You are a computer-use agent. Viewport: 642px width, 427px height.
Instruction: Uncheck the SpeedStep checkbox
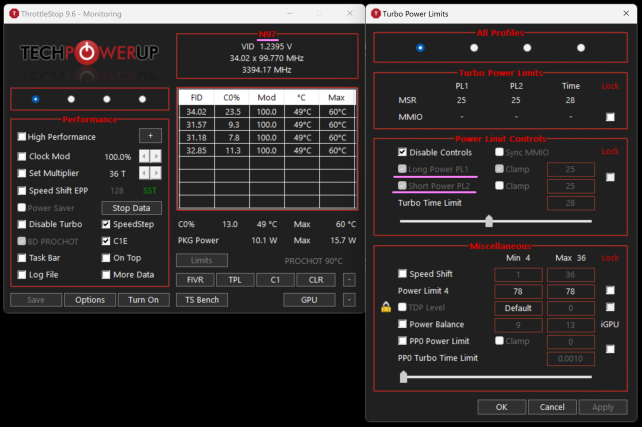[106, 224]
